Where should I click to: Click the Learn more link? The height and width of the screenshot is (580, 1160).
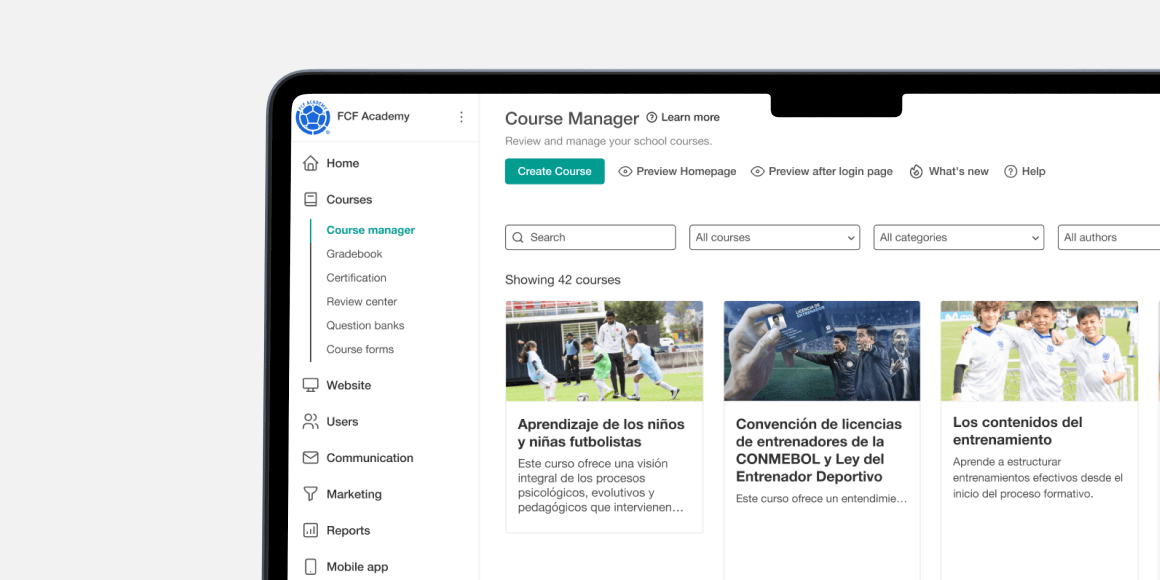[x=690, y=118]
